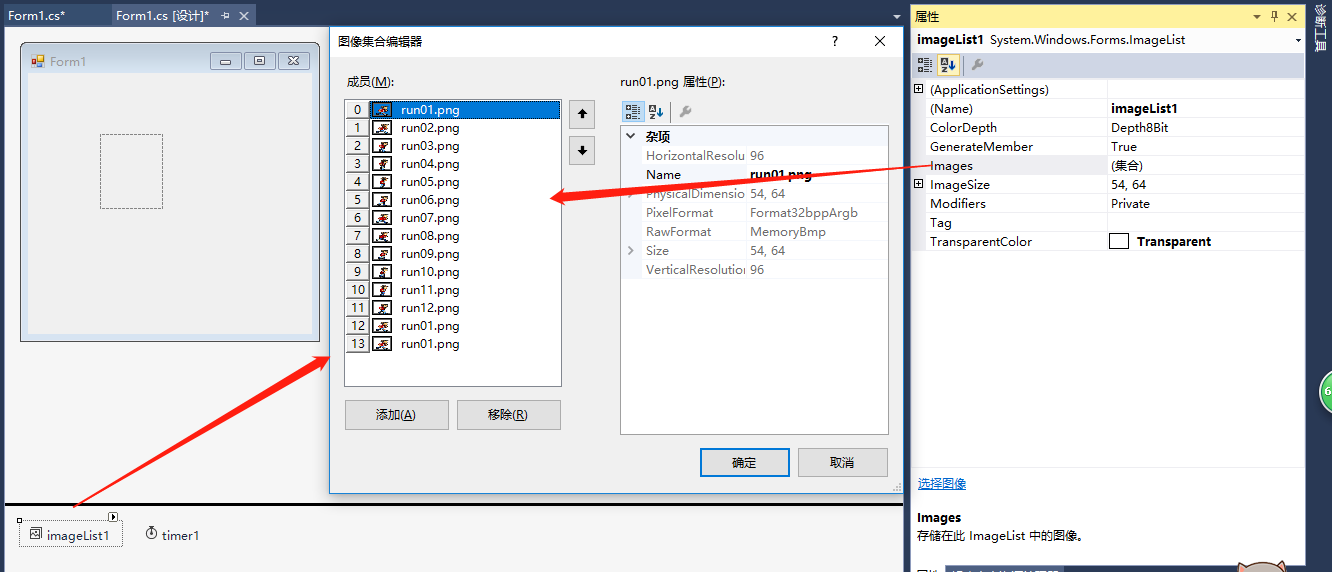Screen dimensions: 1332x572
Task: Click alphabetical sort in Properties panel toolbar
Action: coord(948,64)
